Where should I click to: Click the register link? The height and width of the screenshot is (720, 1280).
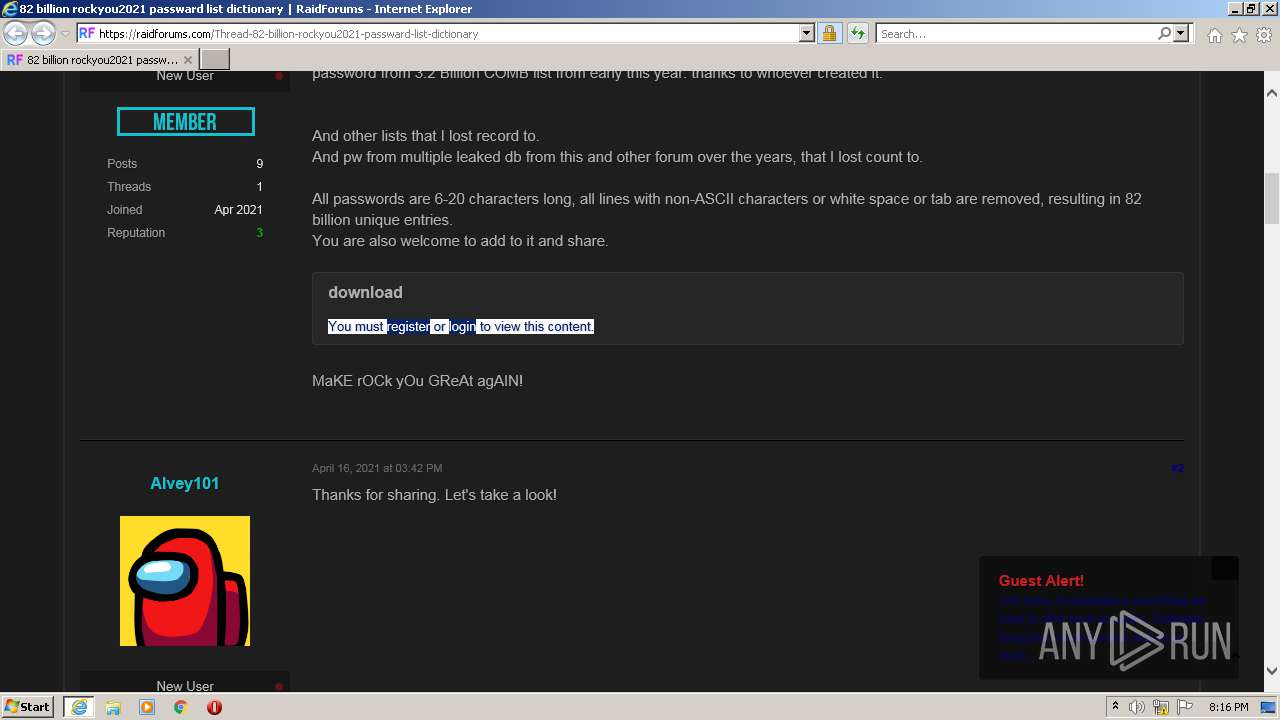click(408, 326)
